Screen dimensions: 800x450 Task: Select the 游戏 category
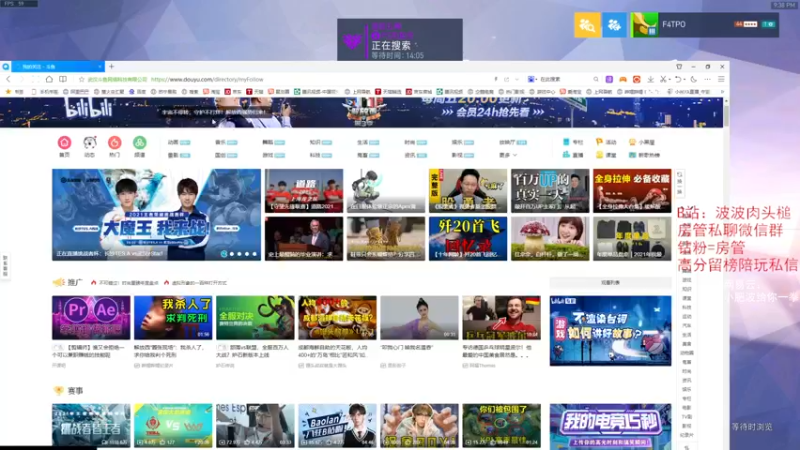pyautogui.click(x=273, y=155)
